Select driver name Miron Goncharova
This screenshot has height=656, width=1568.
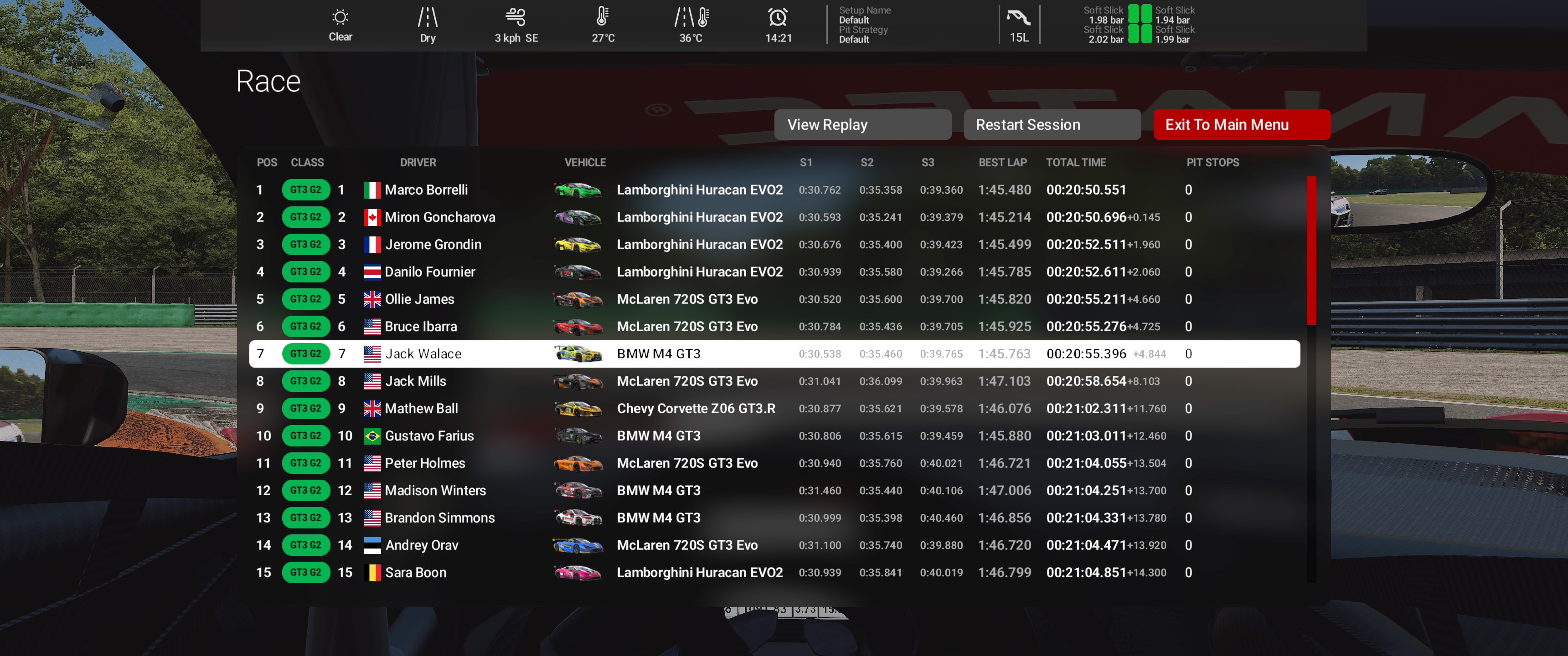(x=439, y=217)
